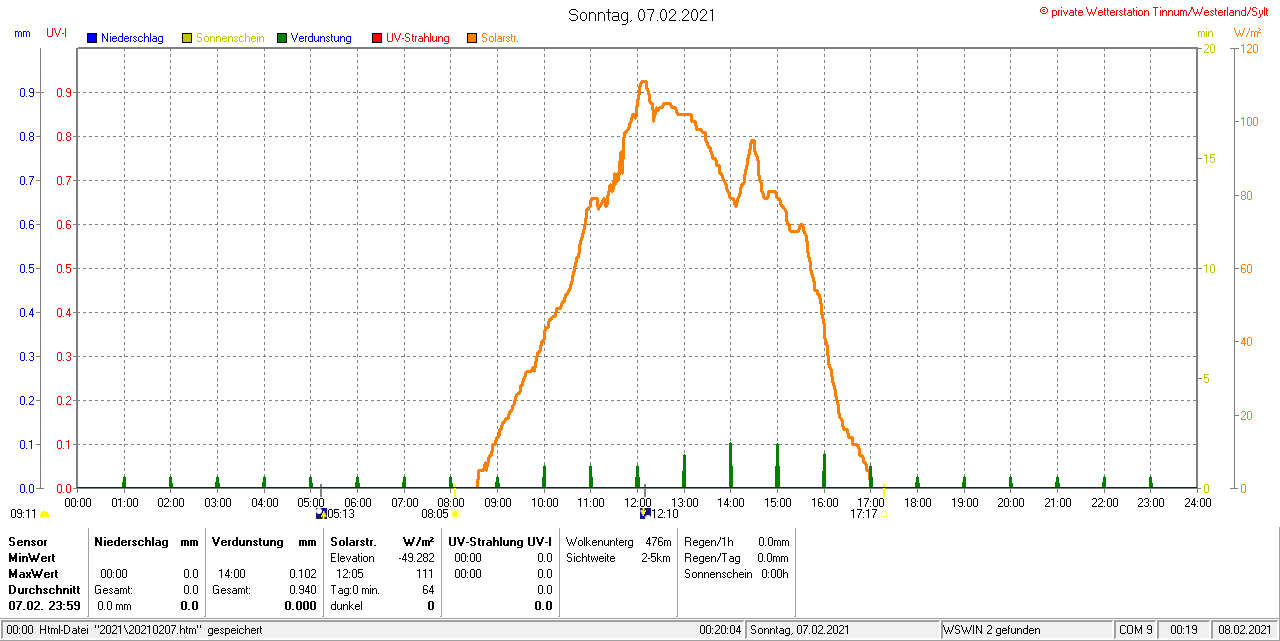
Task: Click the 12:00 time axis label
Action: point(638,502)
